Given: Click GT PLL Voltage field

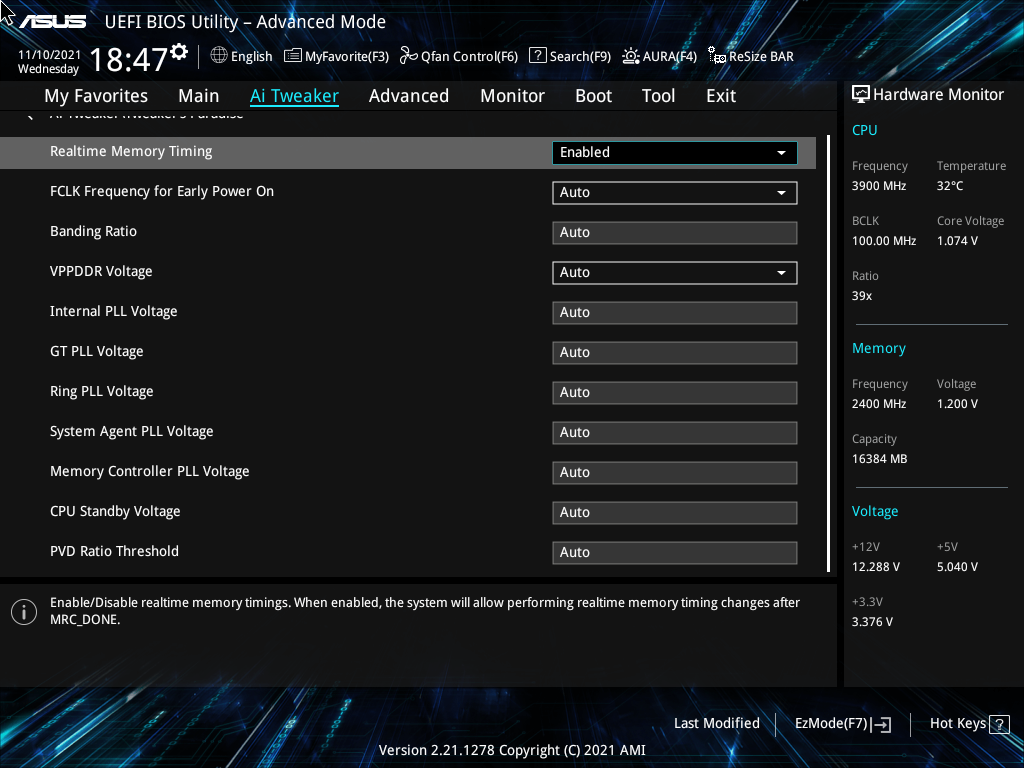Looking at the screenshot, I should click(x=675, y=353).
